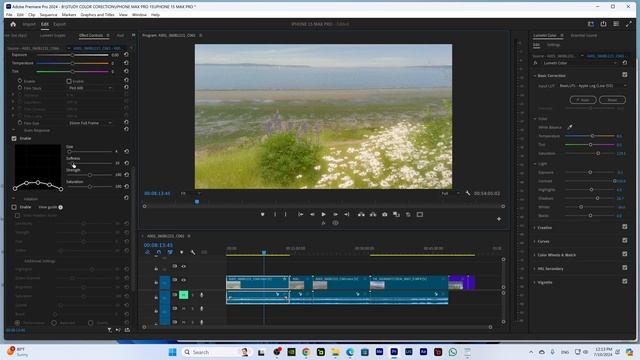The width and height of the screenshot is (640, 360).
Task: Open Timeline display settings wrench icon
Action: click(193, 252)
